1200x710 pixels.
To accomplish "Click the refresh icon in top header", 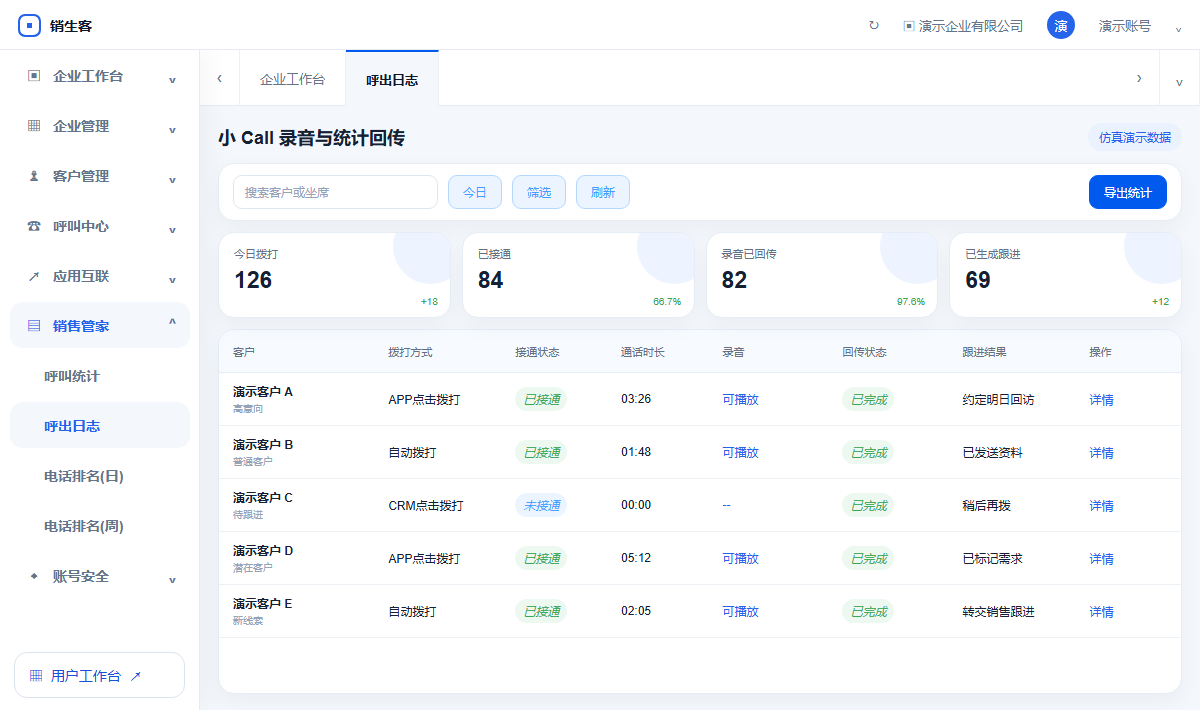I will (874, 26).
